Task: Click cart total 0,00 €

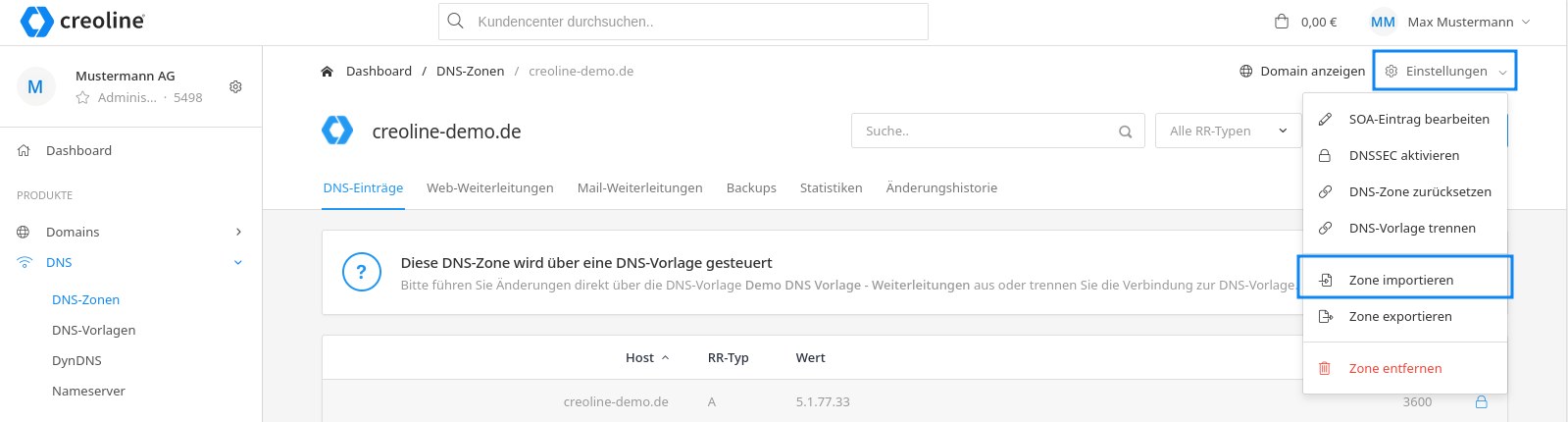Action: [1319, 22]
